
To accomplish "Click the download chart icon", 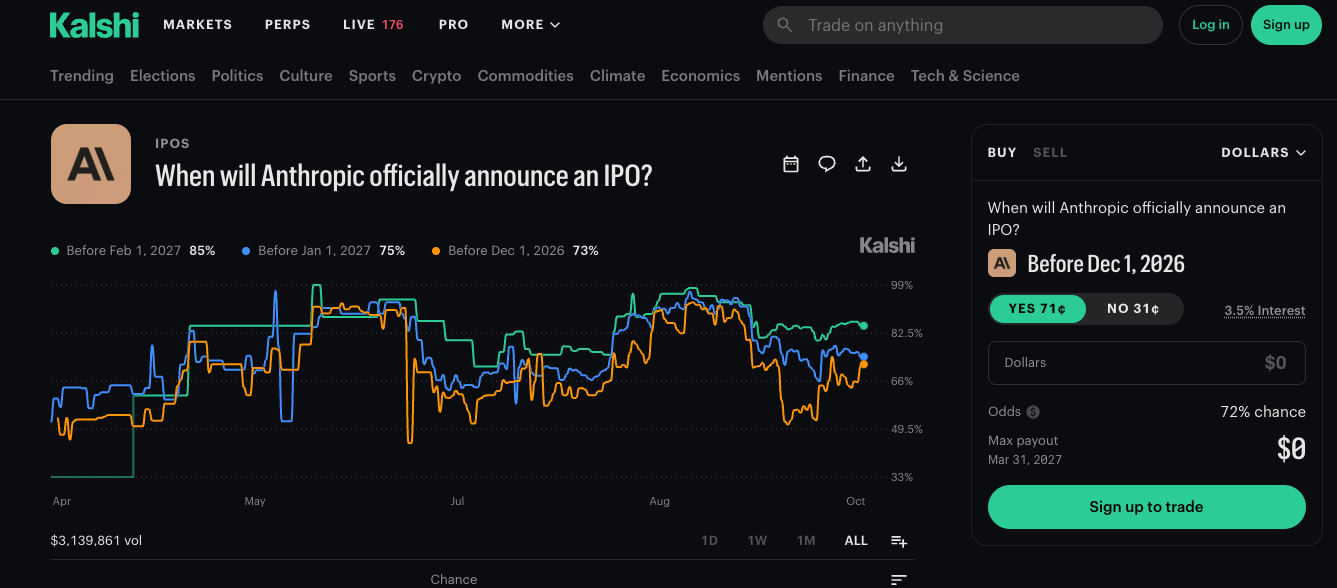I will [x=899, y=164].
